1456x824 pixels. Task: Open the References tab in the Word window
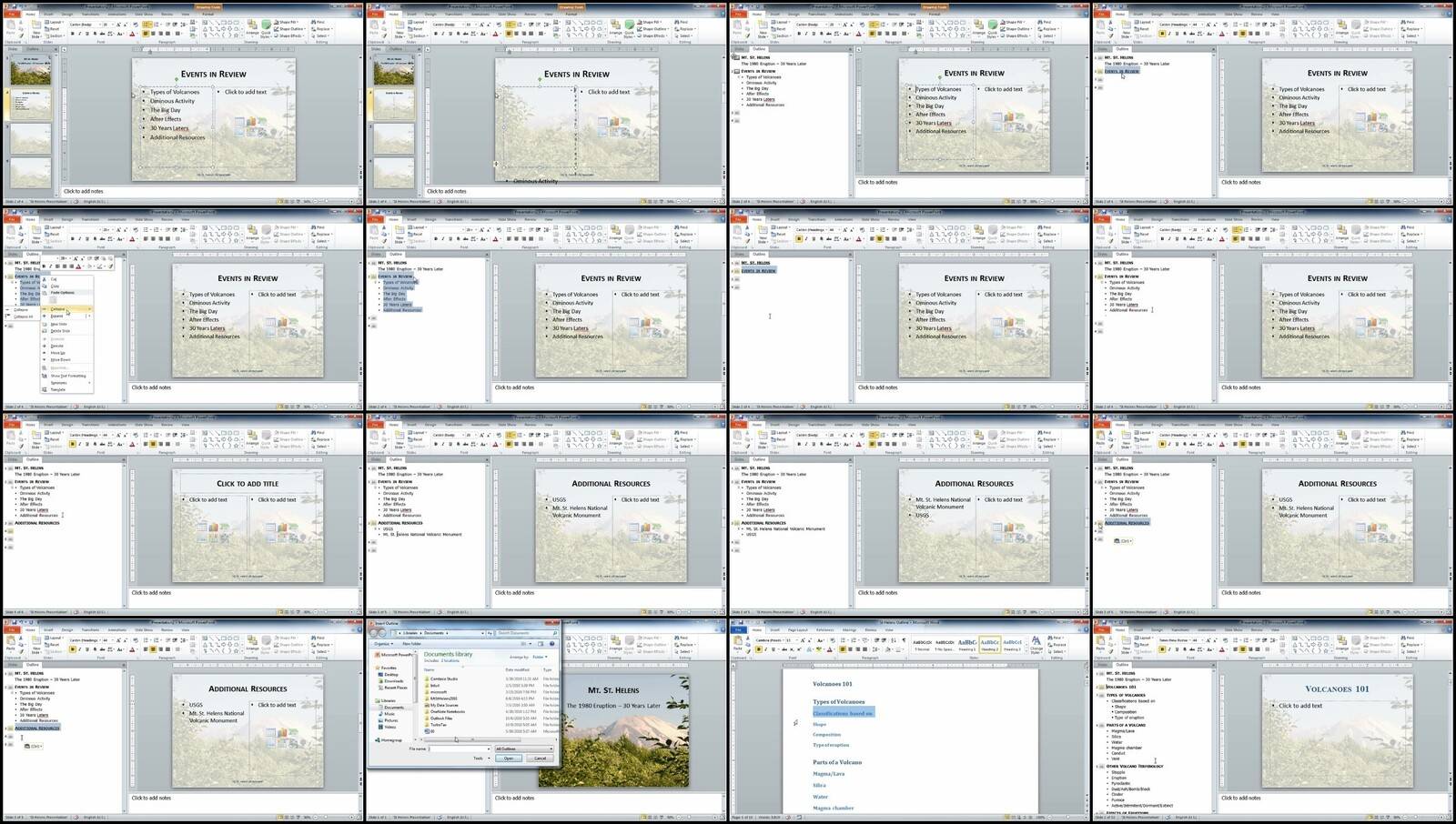pos(825,629)
